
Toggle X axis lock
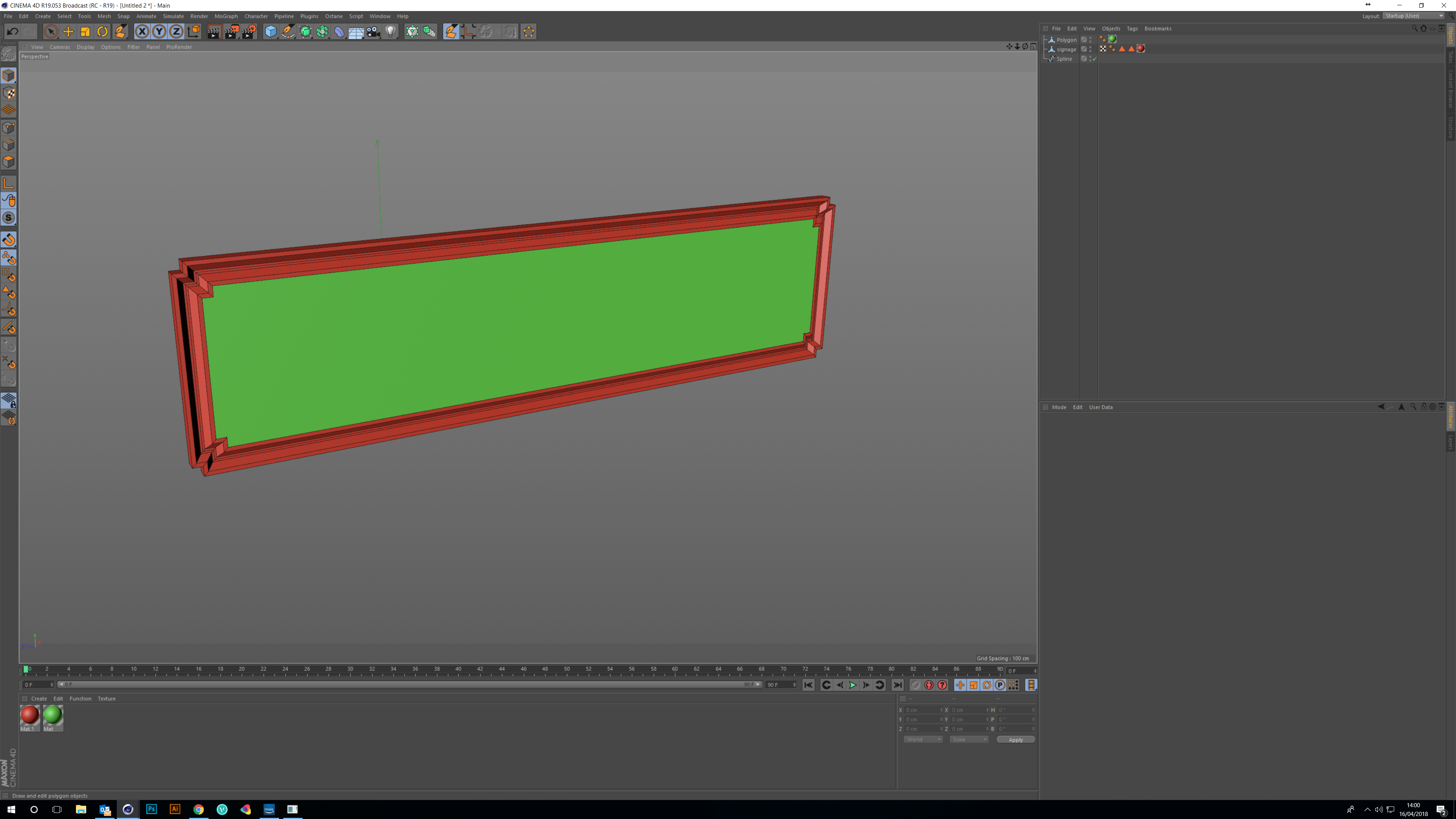(x=142, y=31)
